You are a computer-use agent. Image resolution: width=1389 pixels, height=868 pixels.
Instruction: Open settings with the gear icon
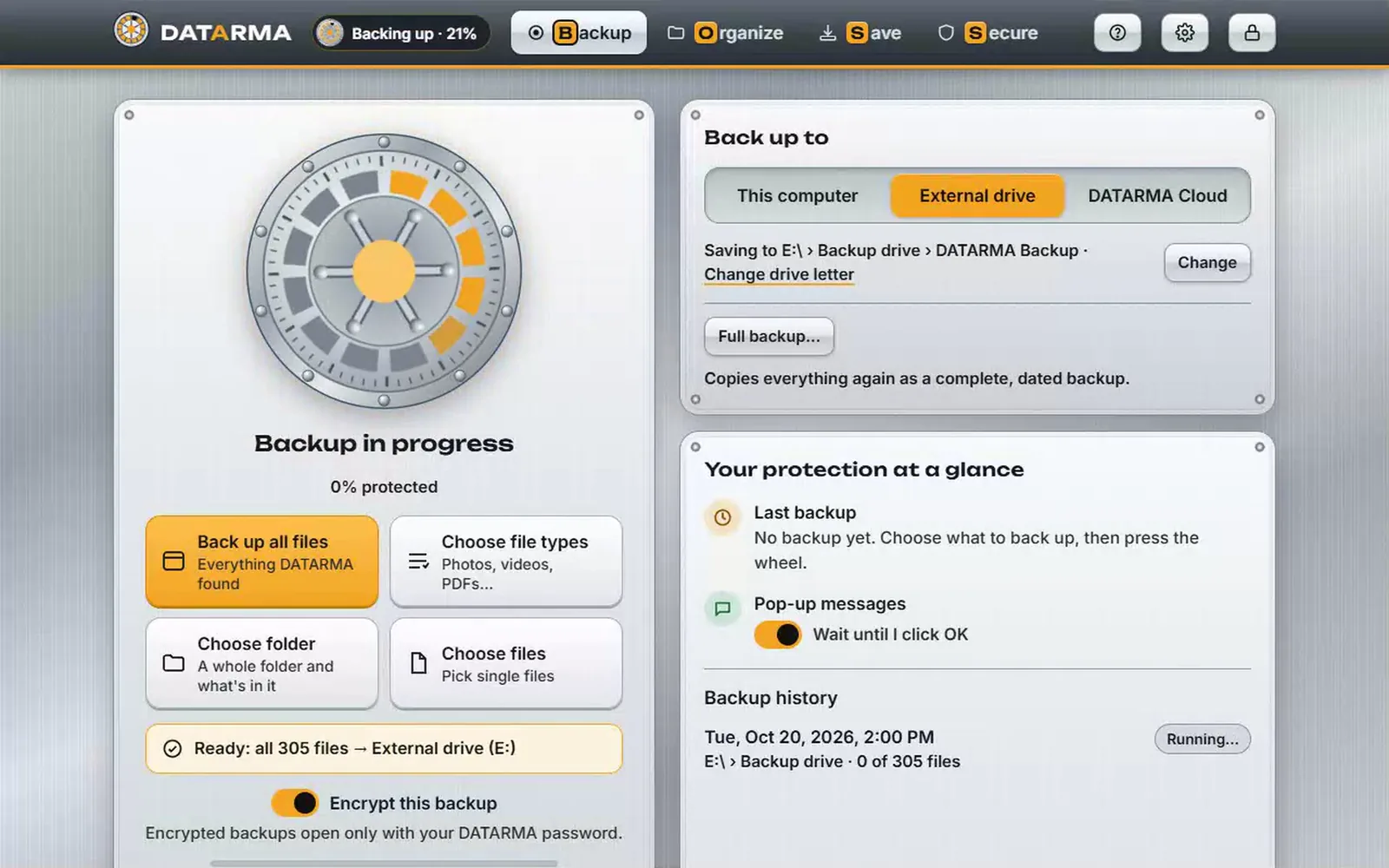pyautogui.click(x=1185, y=33)
